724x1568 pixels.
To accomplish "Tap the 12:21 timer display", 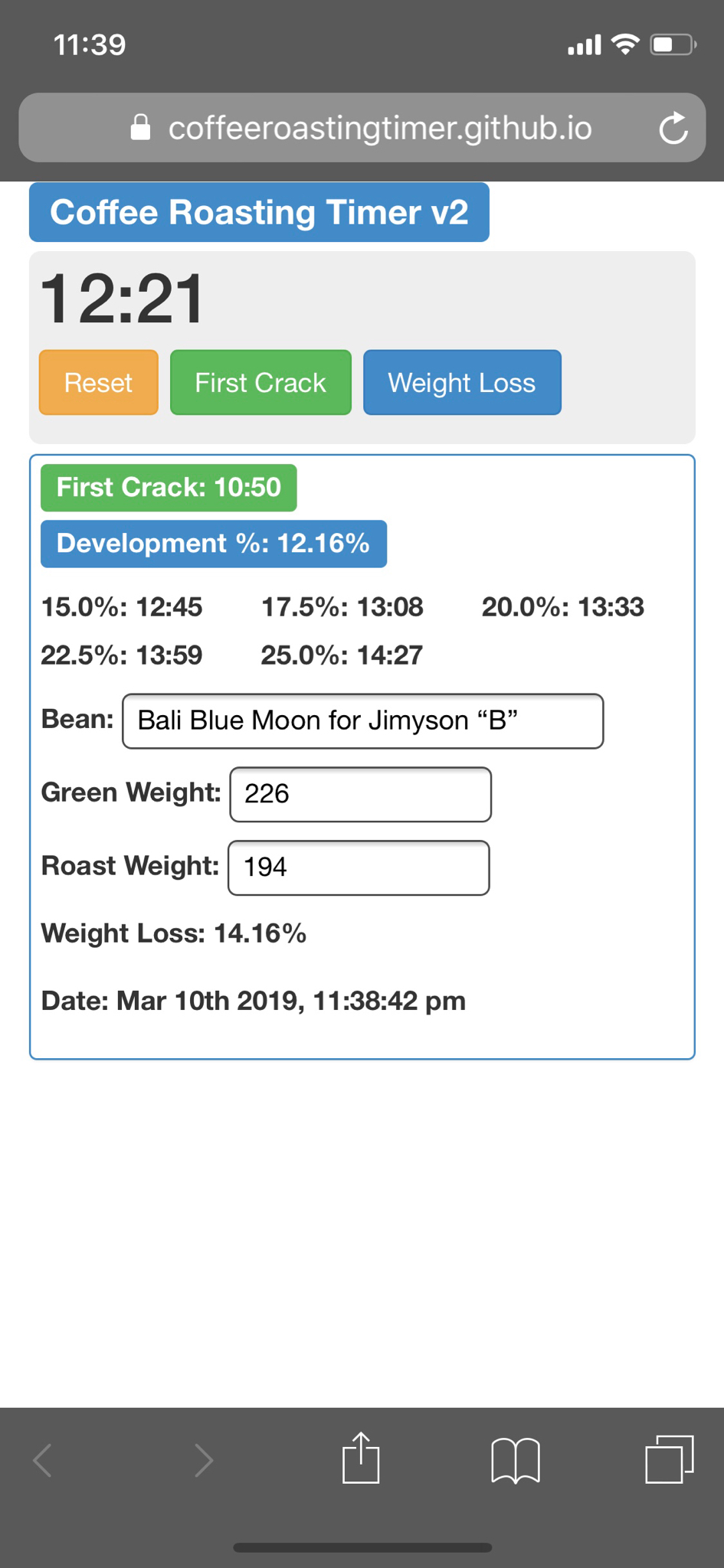I will (123, 299).
